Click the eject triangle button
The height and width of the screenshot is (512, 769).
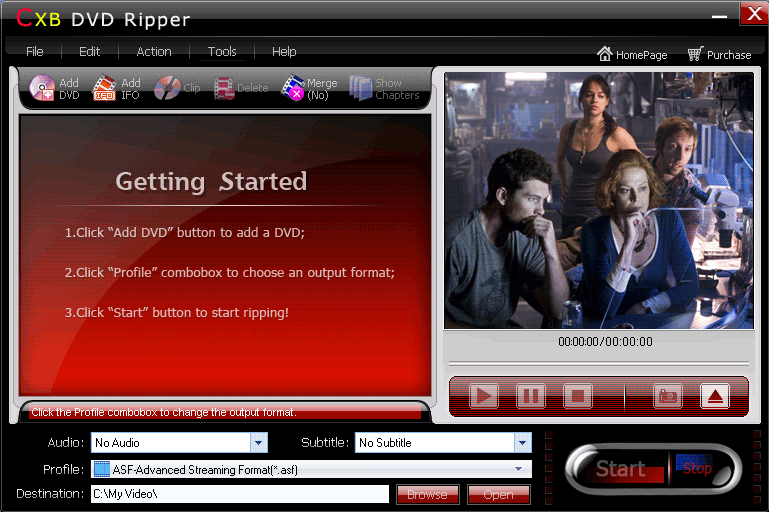point(715,396)
